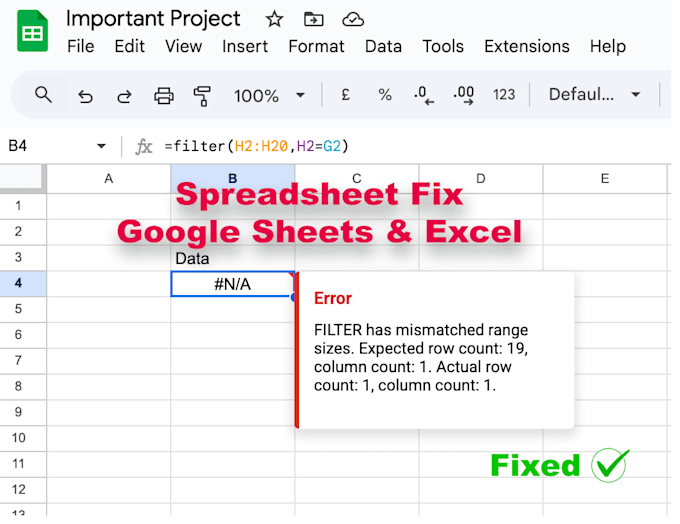The image size is (680, 524).
Task: Click the cell containing Data
Action: (x=232, y=258)
